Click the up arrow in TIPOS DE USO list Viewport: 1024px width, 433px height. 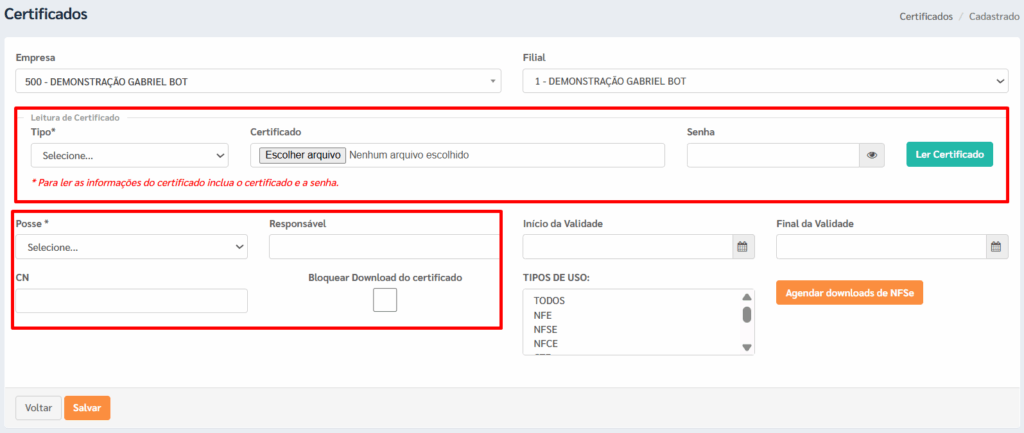click(747, 297)
